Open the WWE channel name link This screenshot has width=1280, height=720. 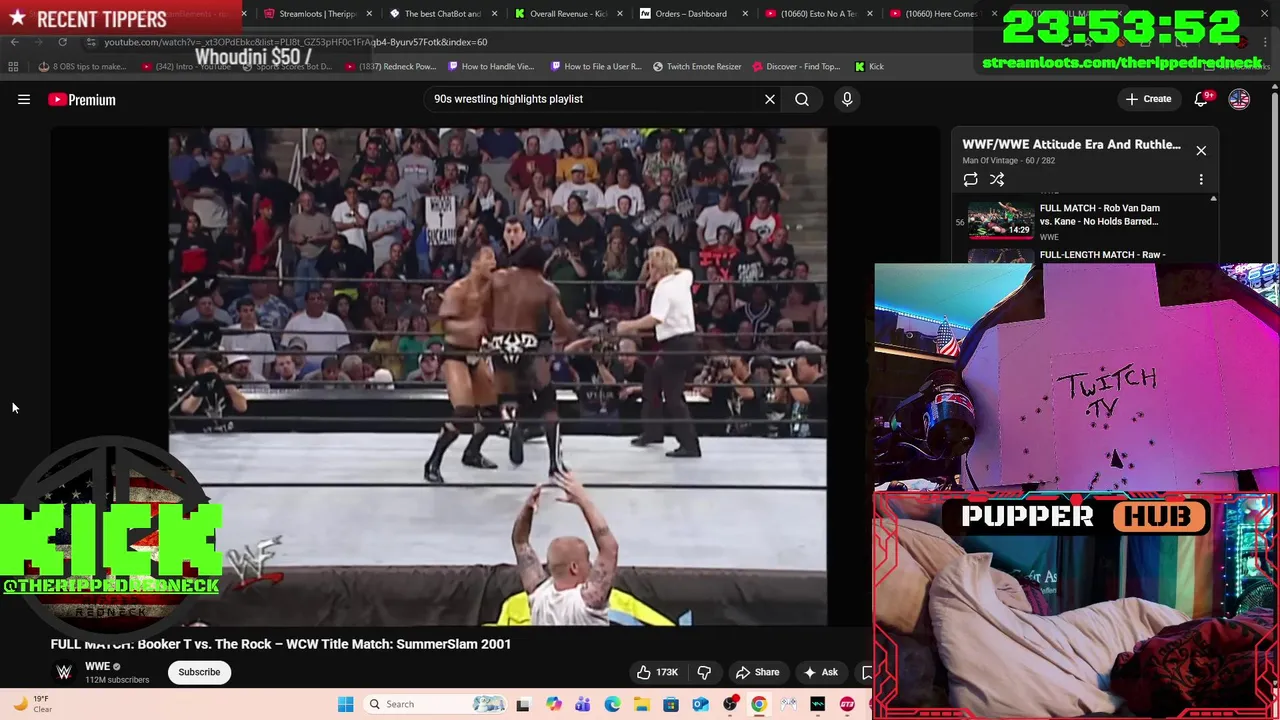[x=97, y=666]
